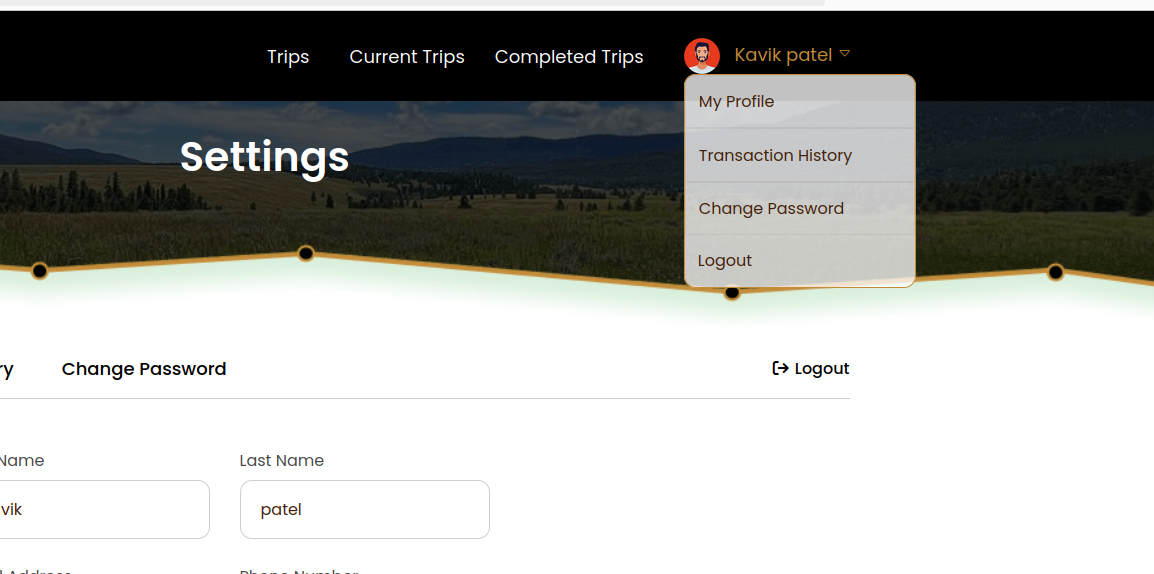Screen dimensions: 1154x574
Task: Open Completed Trips in the navbar
Action: (569, 57)
